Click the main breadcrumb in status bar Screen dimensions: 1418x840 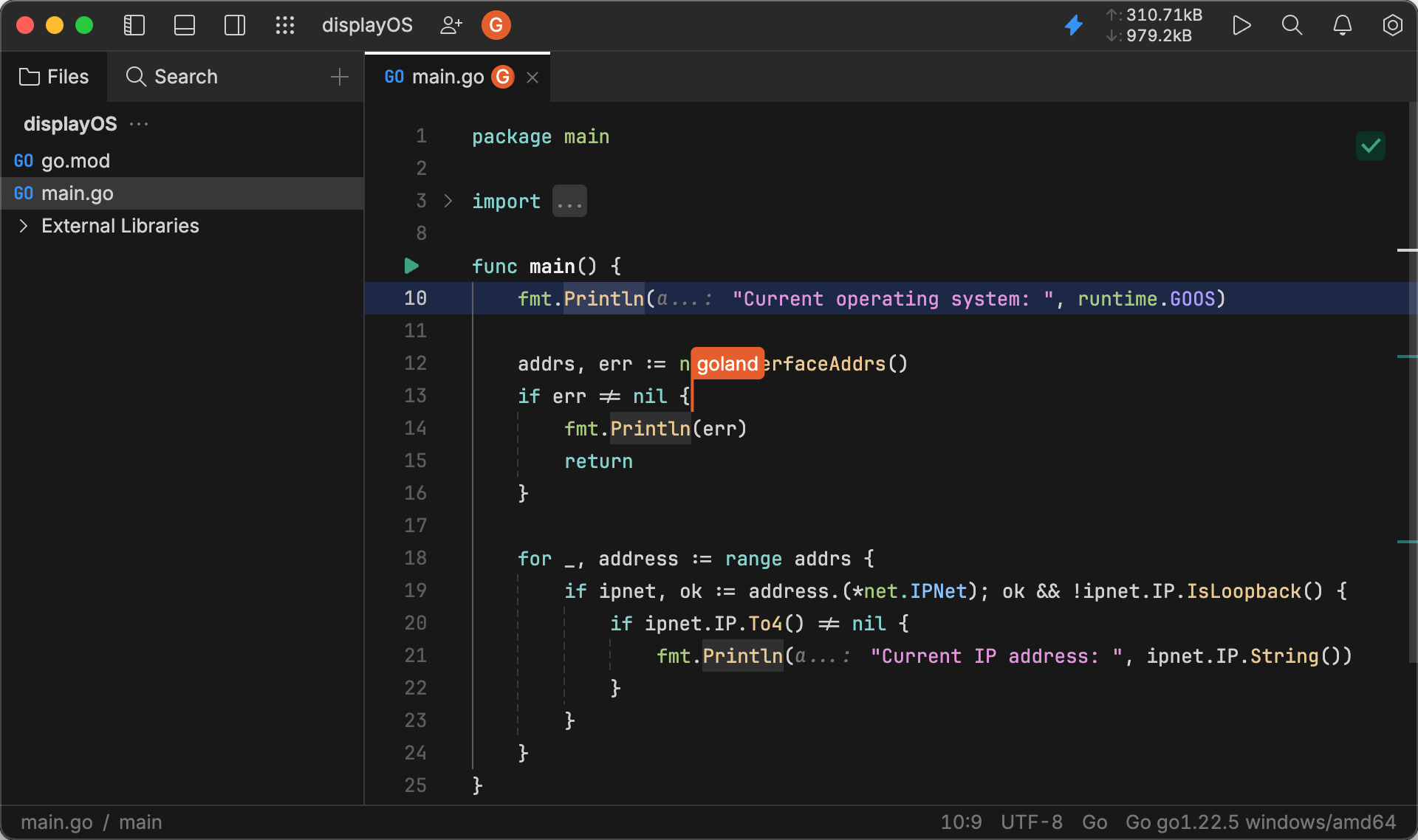pyautogui.click(x=140, y=822)
